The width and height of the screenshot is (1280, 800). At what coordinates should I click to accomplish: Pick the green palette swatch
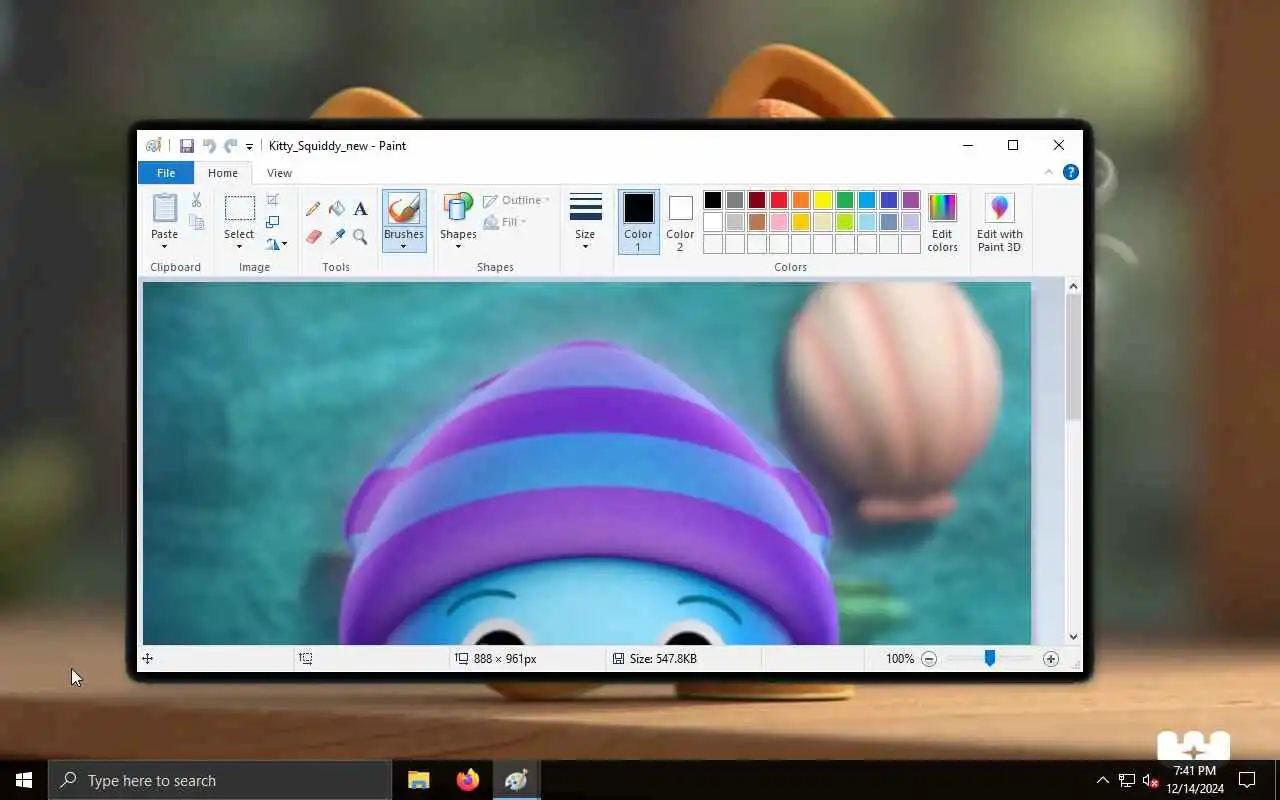845,200
